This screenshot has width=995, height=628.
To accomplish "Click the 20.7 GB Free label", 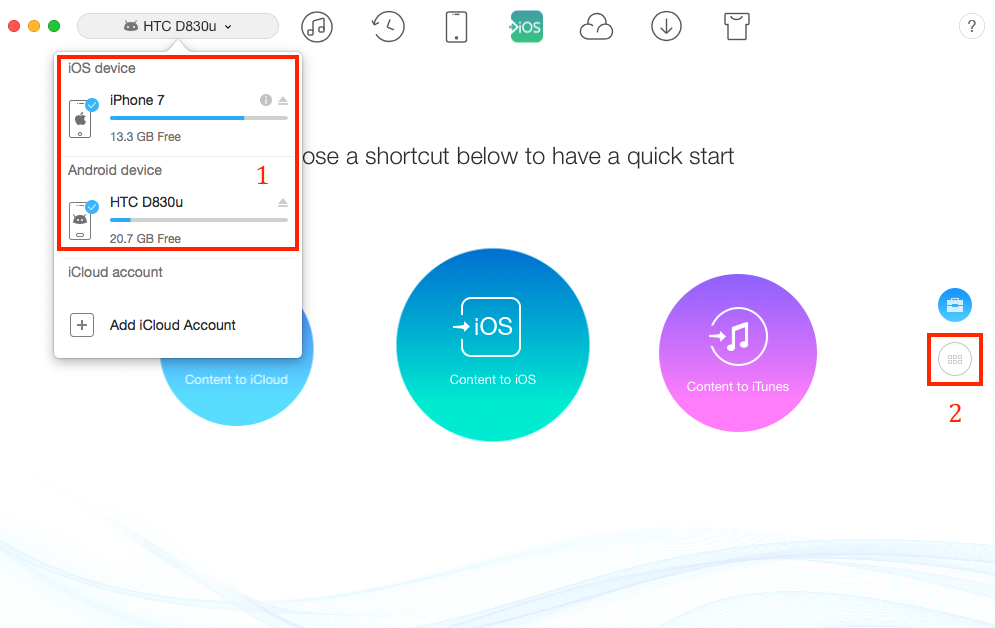I will click(145, 239).
